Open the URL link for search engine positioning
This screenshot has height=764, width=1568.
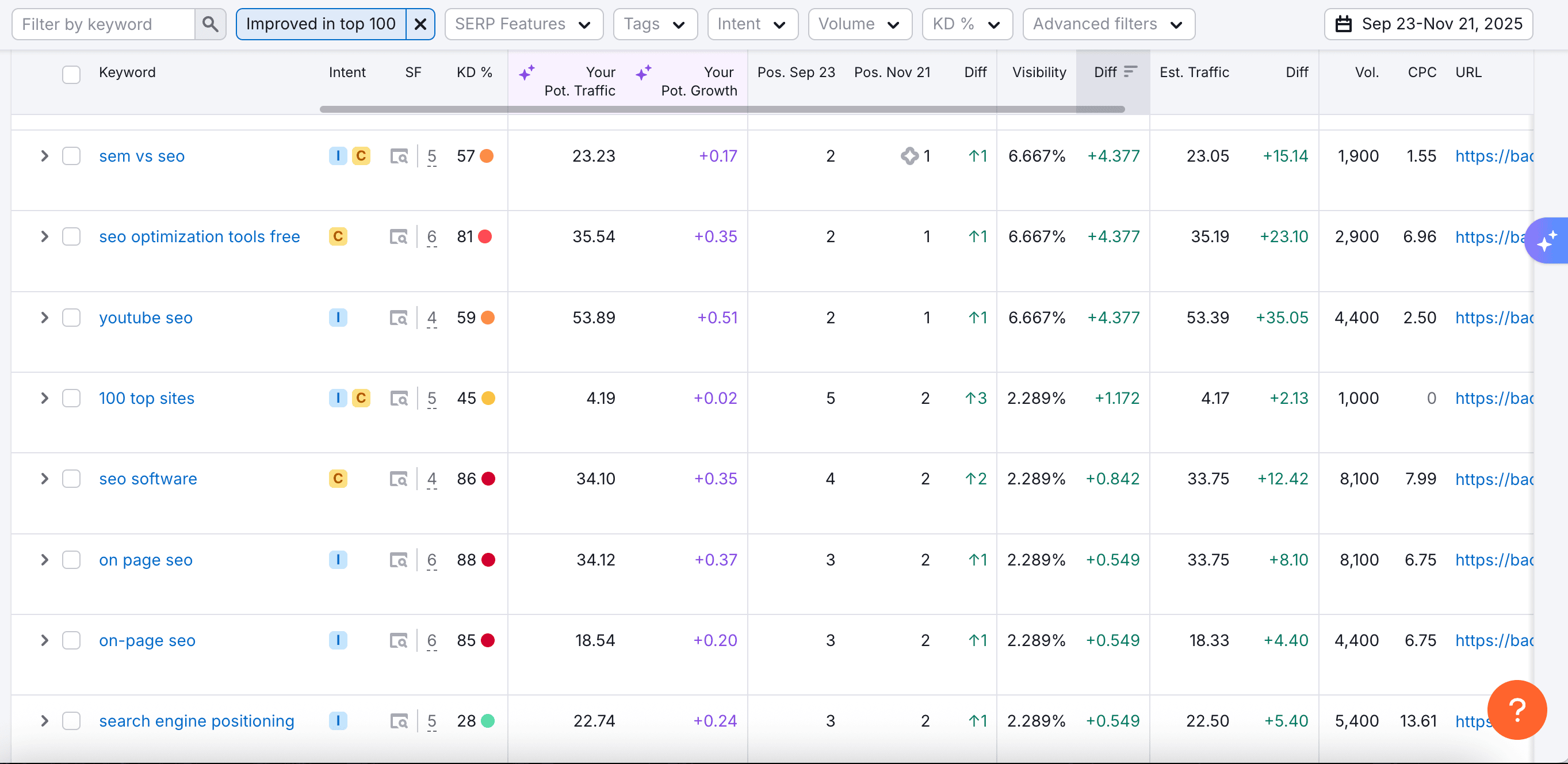(1473, 721)
